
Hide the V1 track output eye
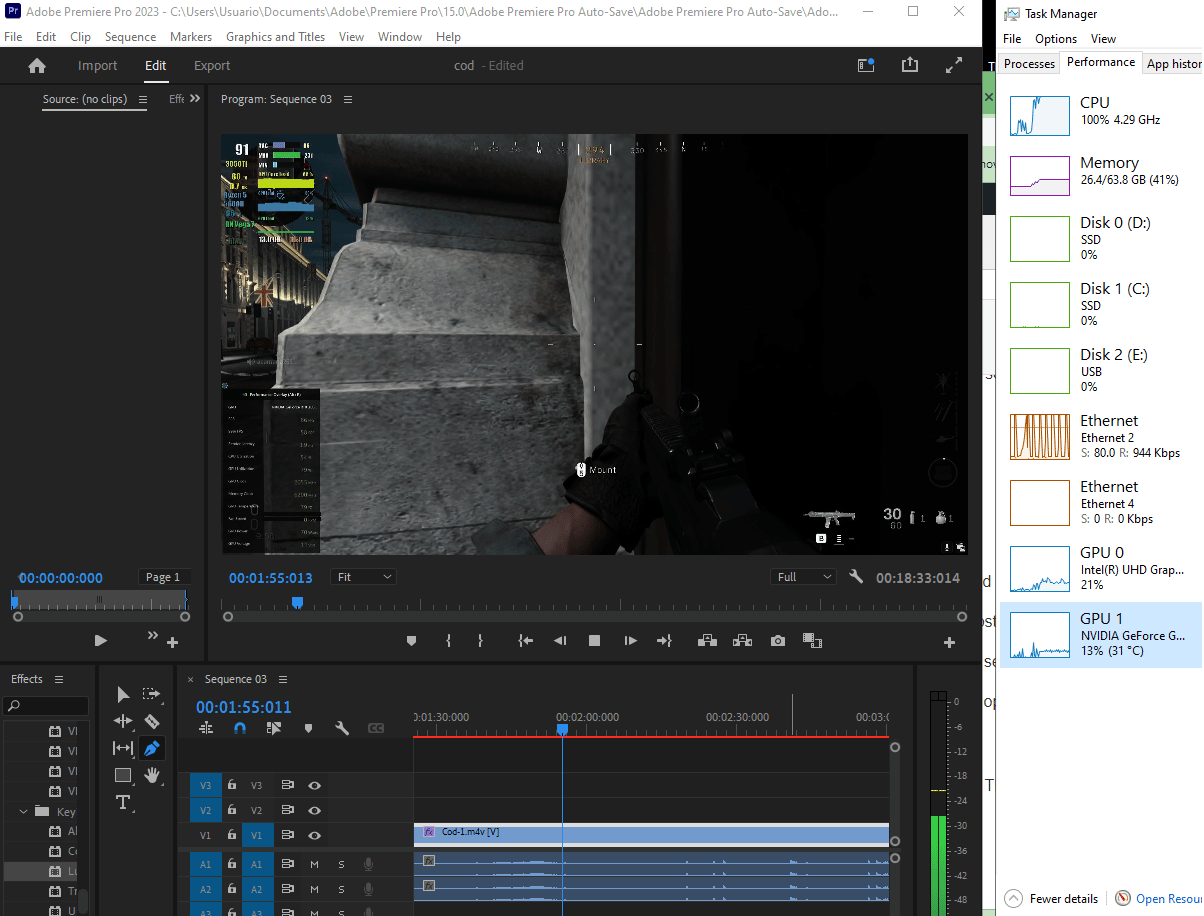coord(314,835)
